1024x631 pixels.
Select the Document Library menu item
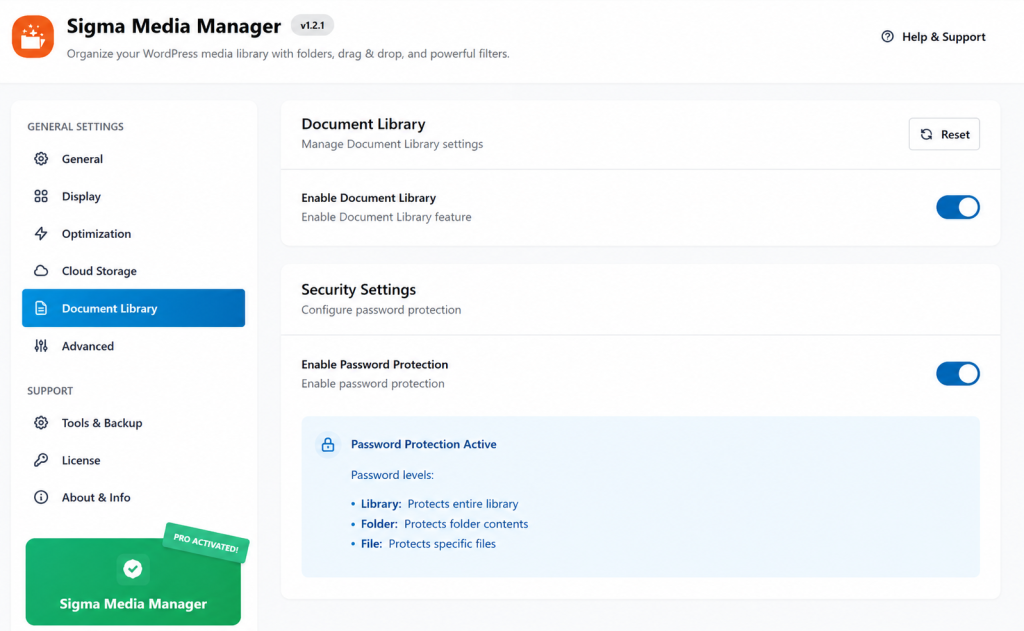[133, 308]
